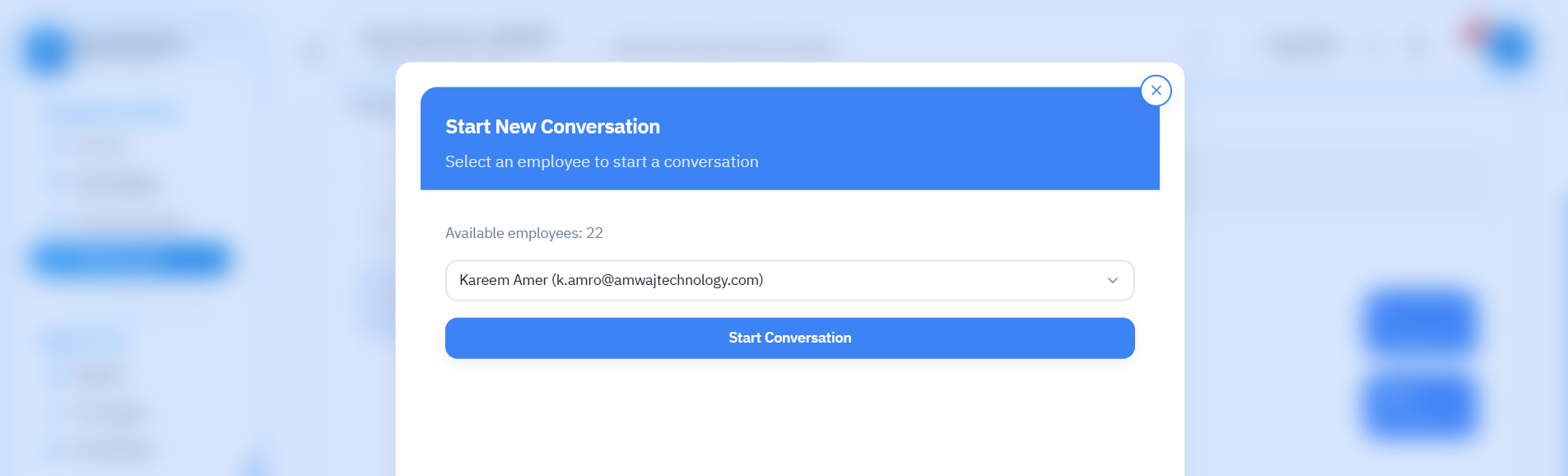The image size is (1568, 476).
Task: Click the Start New Conversation heading
Action: [x=552, y=127]
